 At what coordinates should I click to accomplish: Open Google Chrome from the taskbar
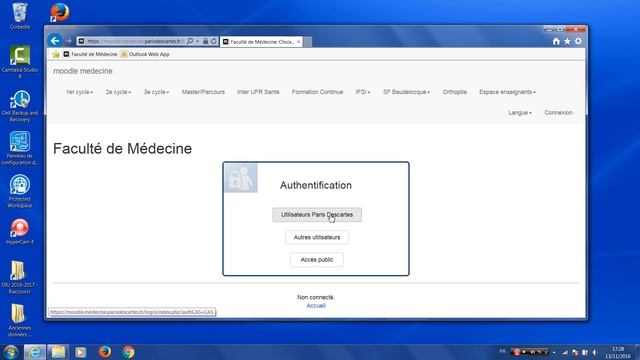[128, 352]
